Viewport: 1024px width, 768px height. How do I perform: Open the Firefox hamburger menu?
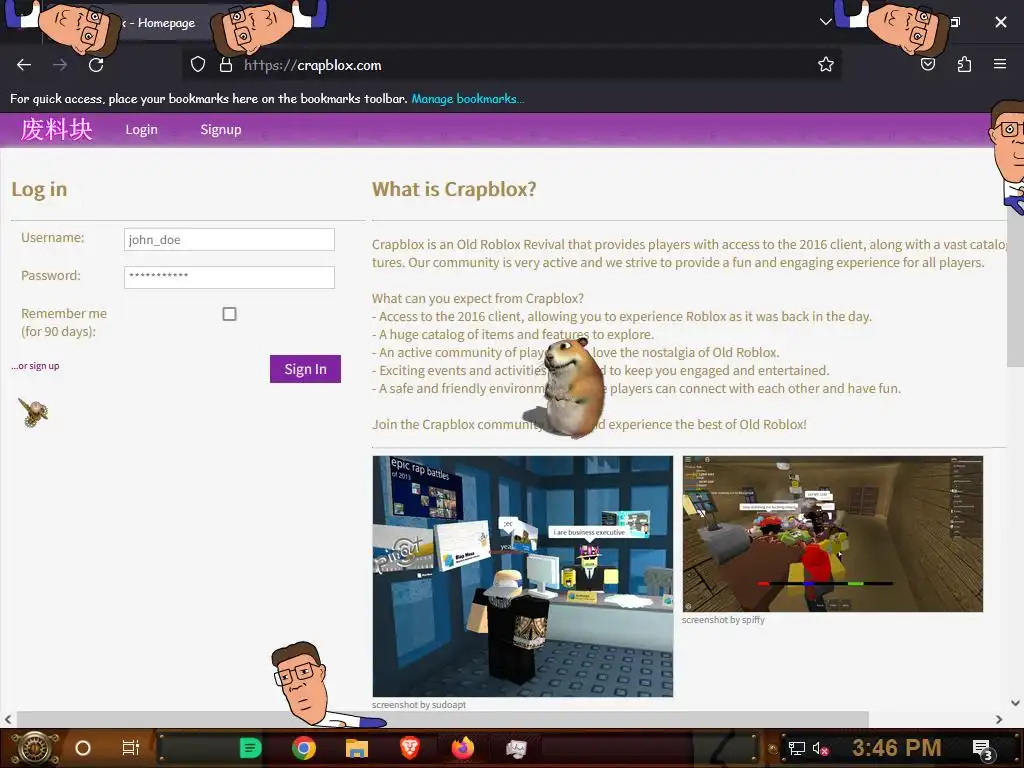click(1000, 64)
